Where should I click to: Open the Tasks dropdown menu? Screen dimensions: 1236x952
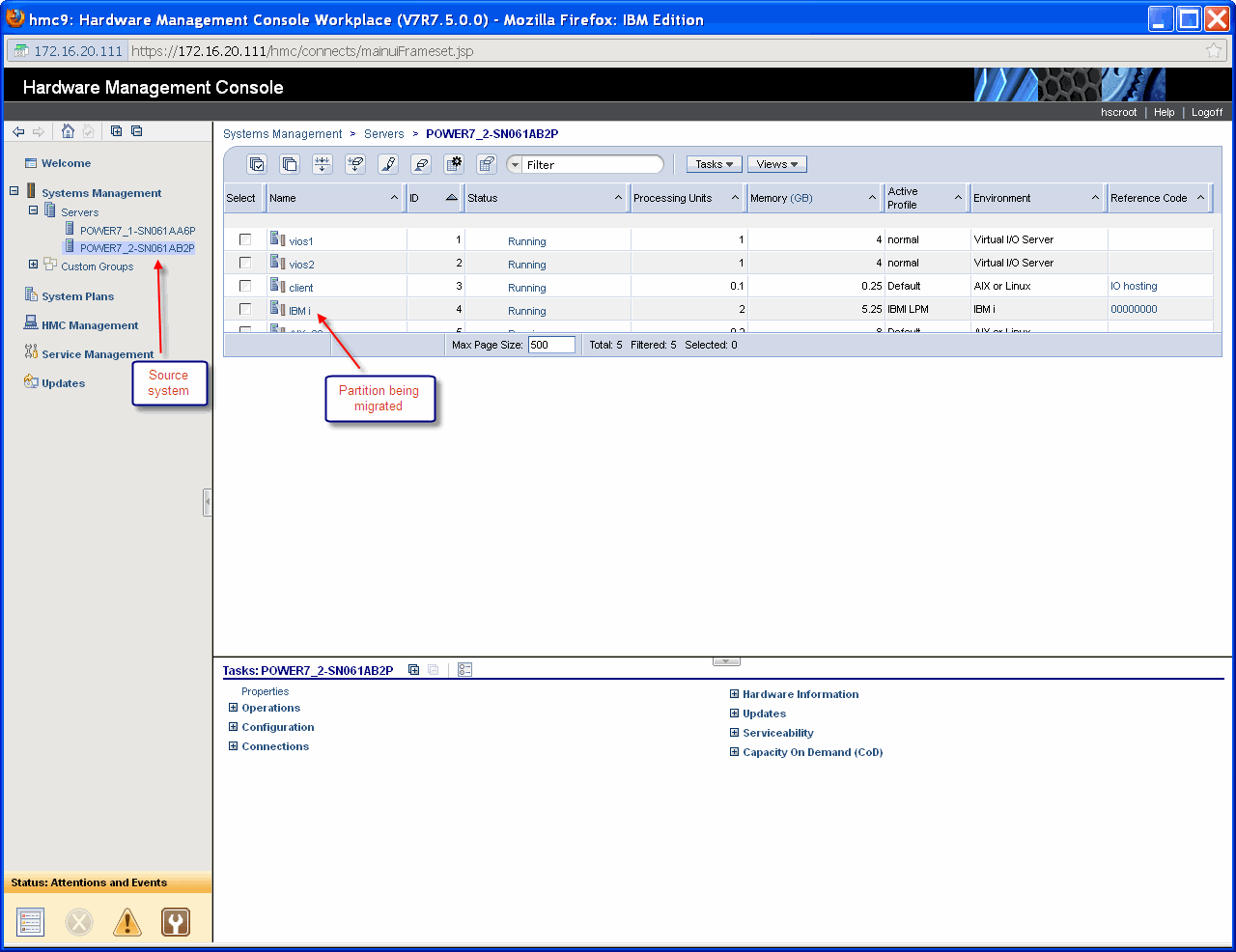click(714, 164)
